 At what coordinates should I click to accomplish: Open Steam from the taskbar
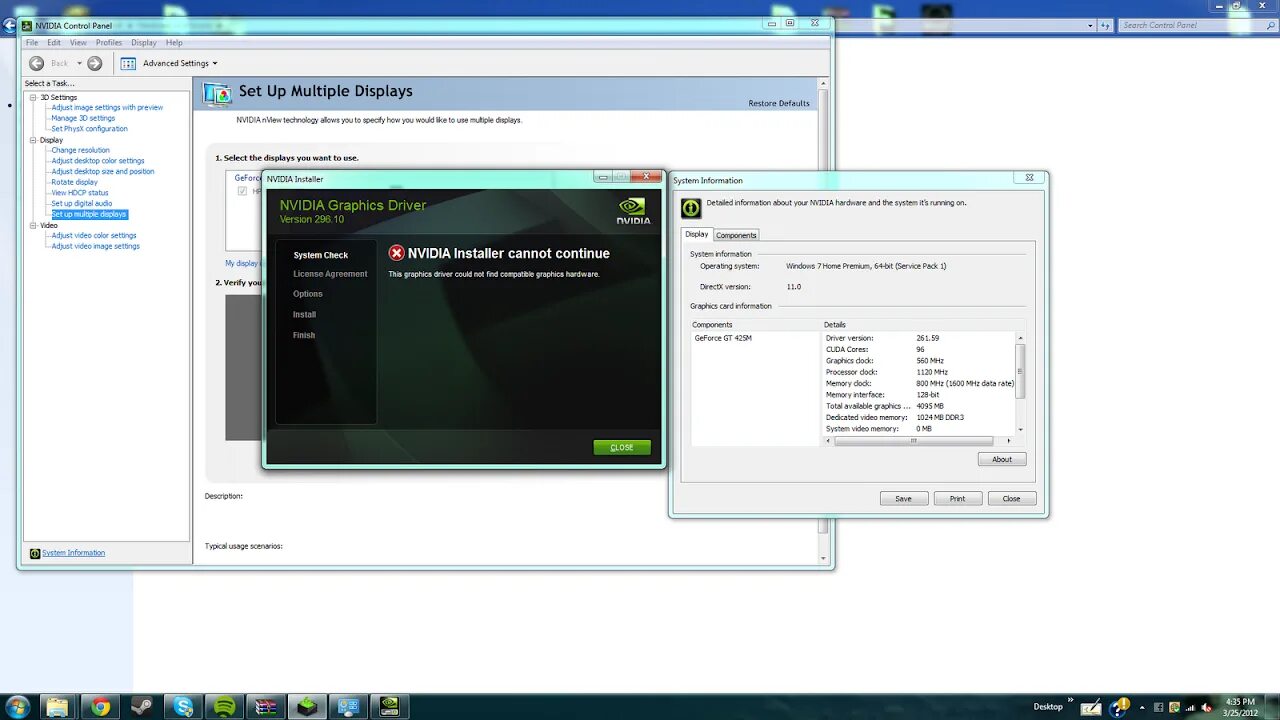pyautogui.click(x=141, y=707)
